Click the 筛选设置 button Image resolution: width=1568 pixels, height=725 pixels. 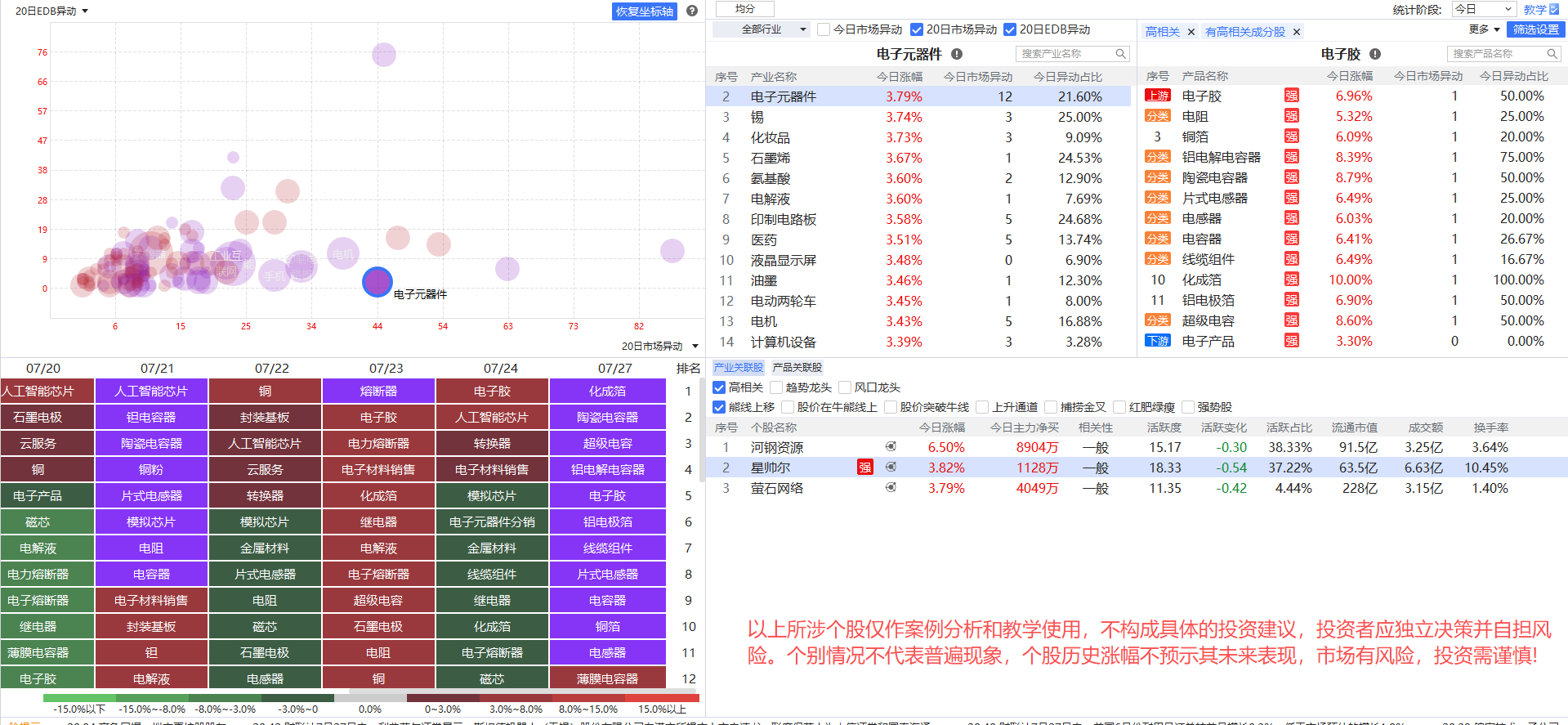coord(1536,29)
